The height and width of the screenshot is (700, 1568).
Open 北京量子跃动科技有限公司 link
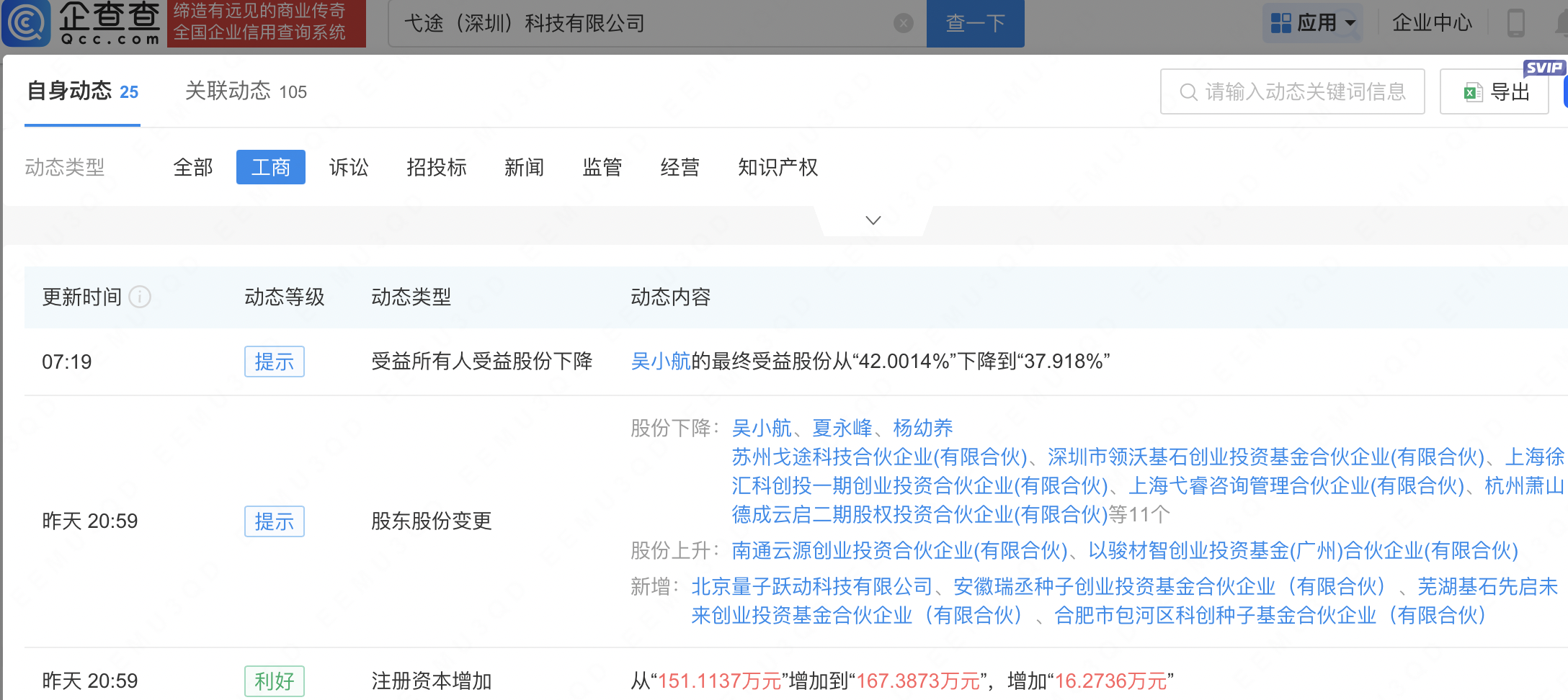[x=811, y=587]
